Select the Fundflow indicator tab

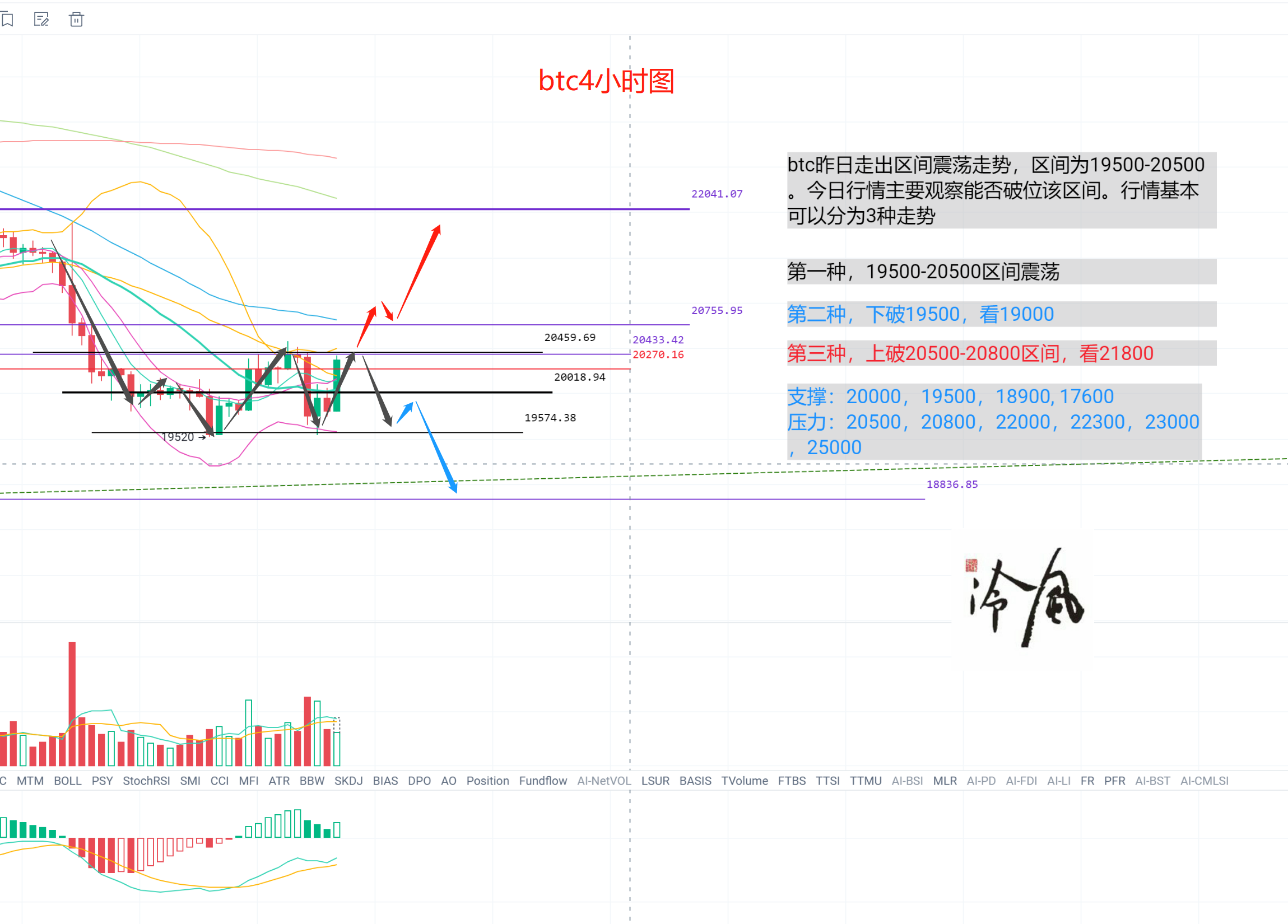pos(543,781)
